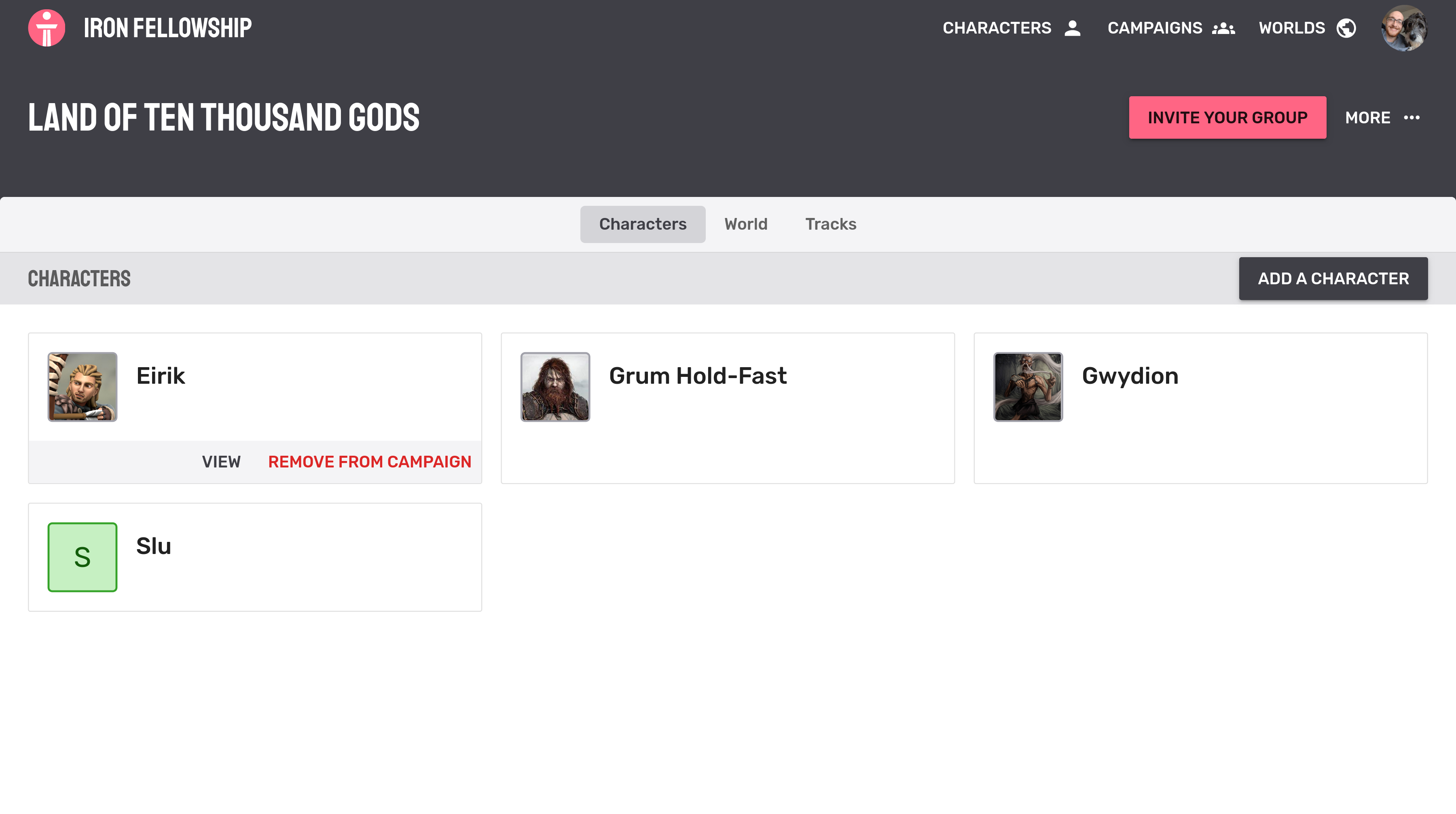Click Grum Hold-Fast's portrait image
The height and width of the screenshot is (814, 1456).
[x=555, y=387]
